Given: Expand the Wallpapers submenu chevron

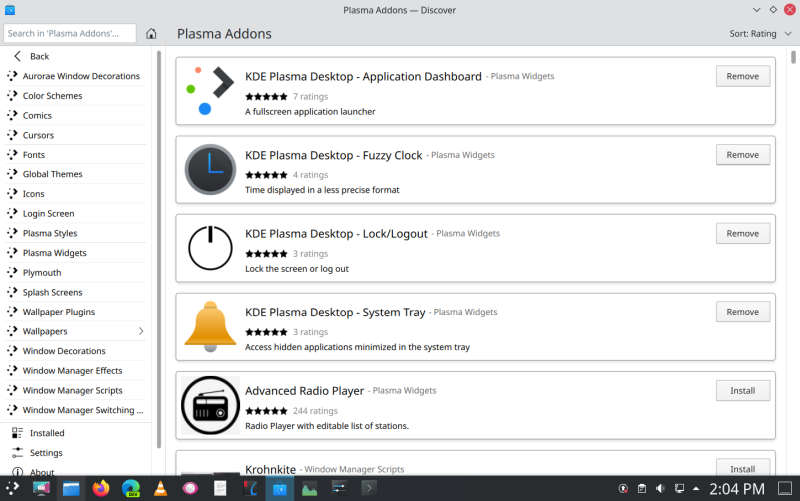Looking at the screenshot, I should coord(141,331).
